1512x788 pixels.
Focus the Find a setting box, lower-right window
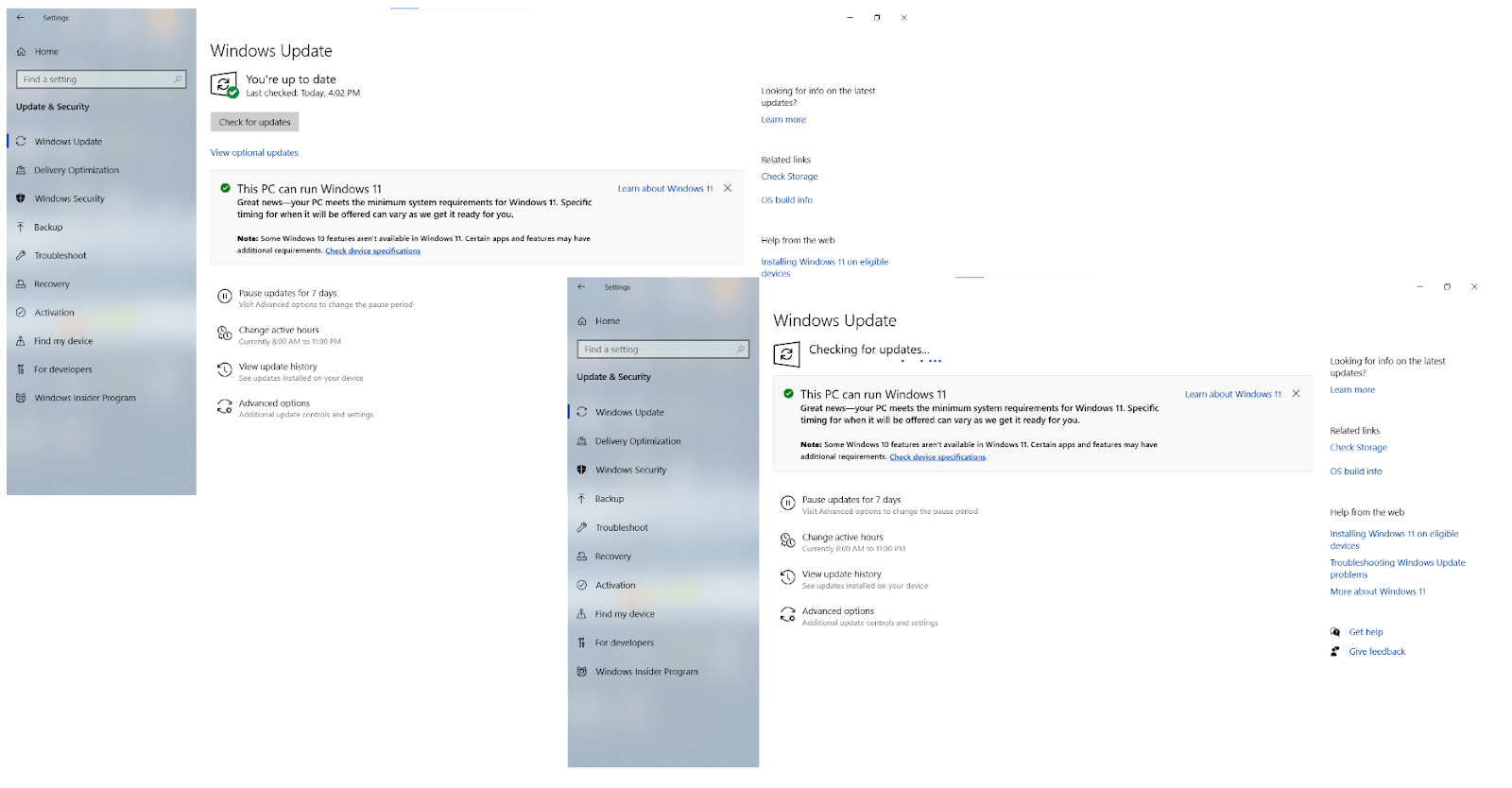[x=663, y=350]
